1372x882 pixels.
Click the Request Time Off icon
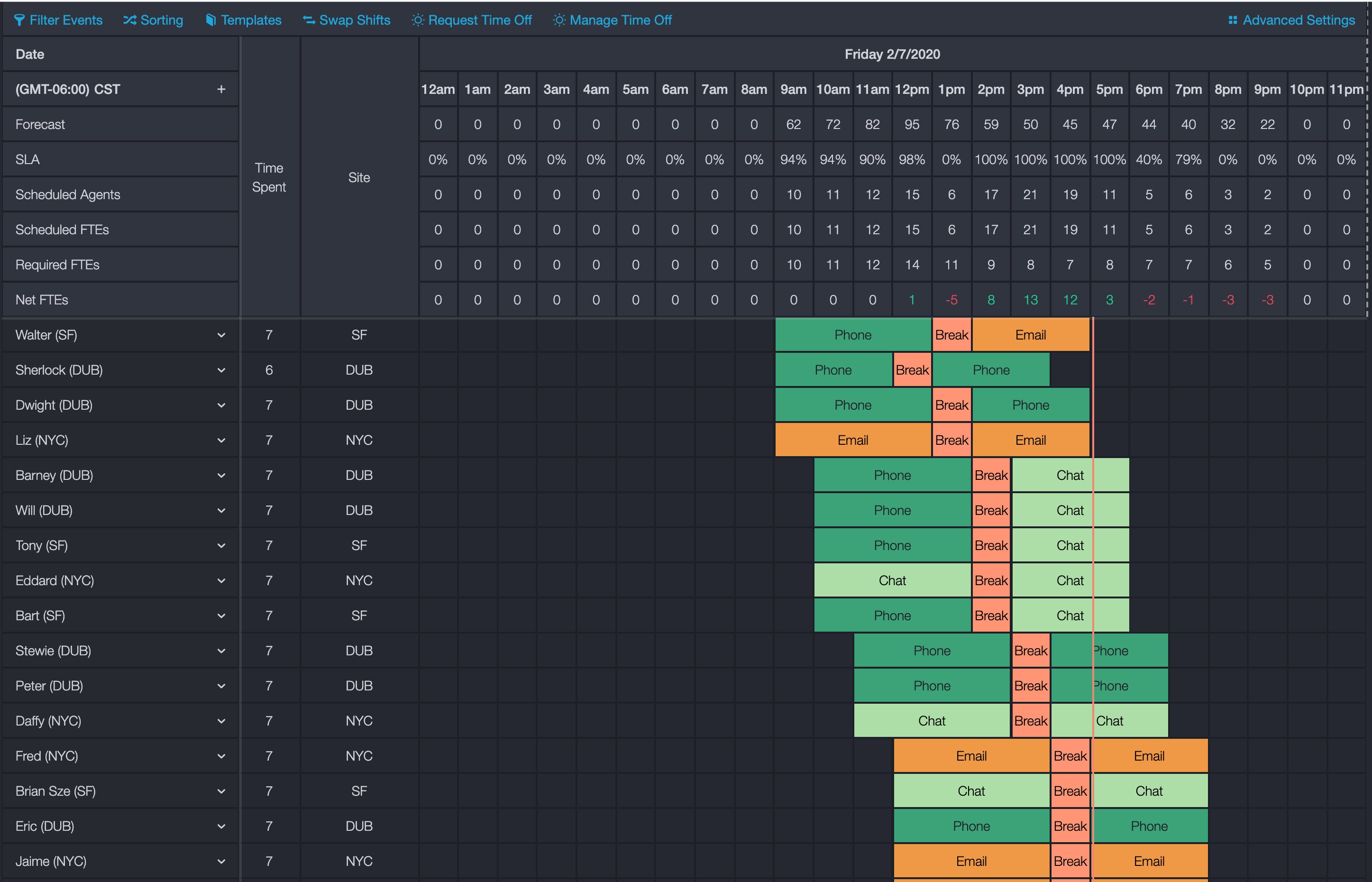[x=417, y=19]
